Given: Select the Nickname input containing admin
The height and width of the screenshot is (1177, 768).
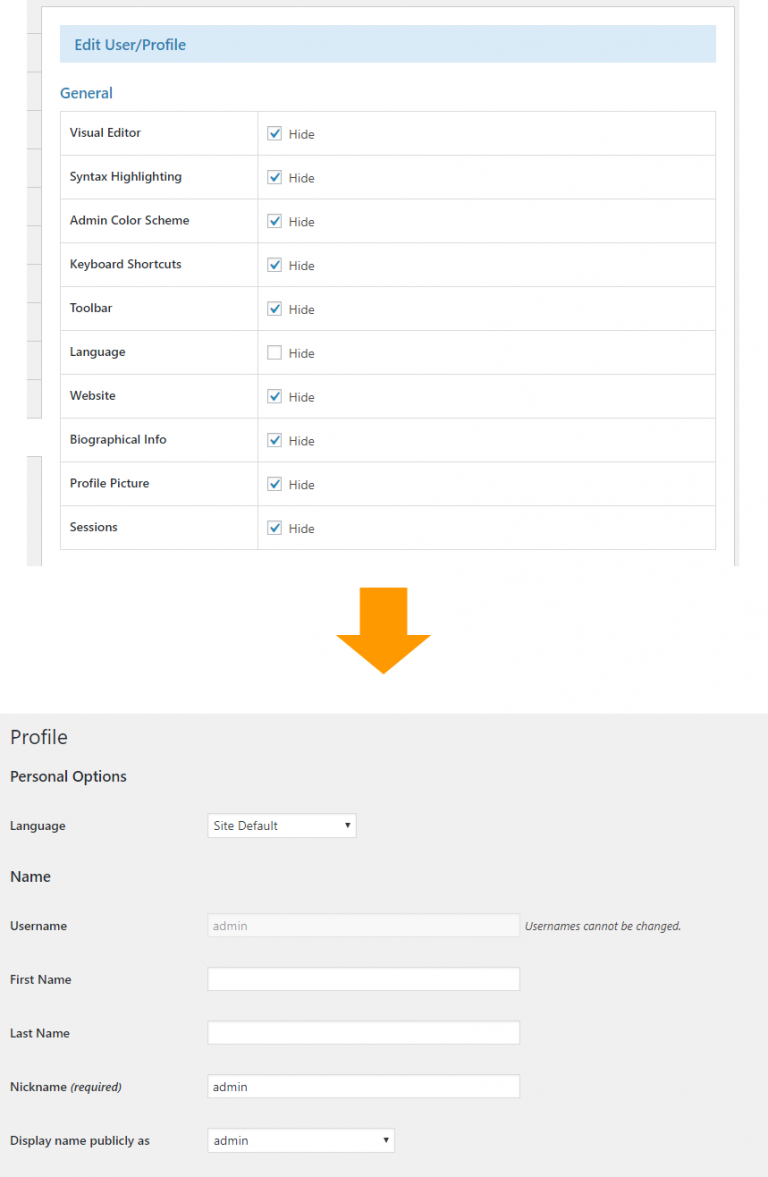Looking at the screenshot, I should pyautogui.click(x=363, y=1086).
